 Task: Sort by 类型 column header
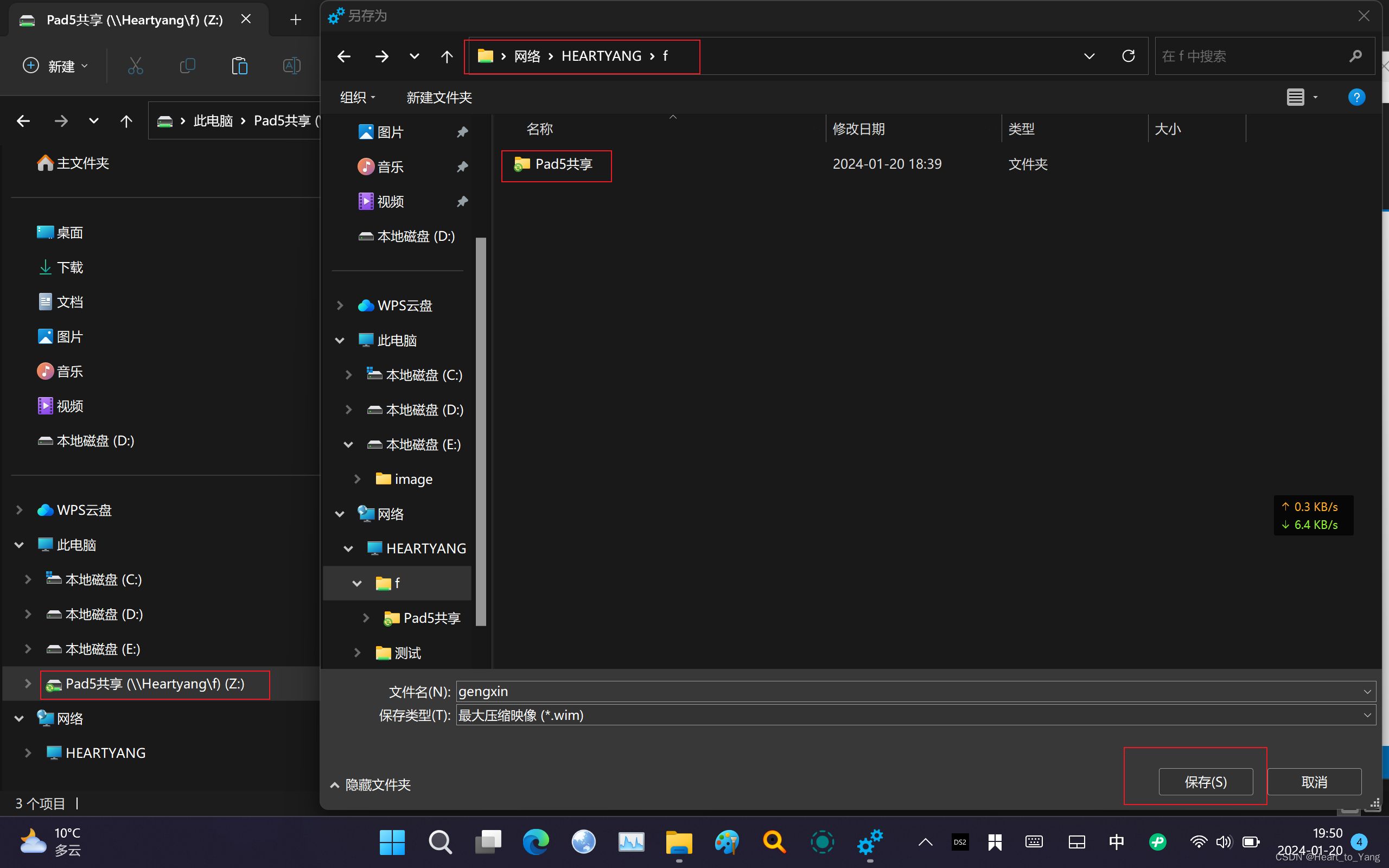[x=1022, y=129]
